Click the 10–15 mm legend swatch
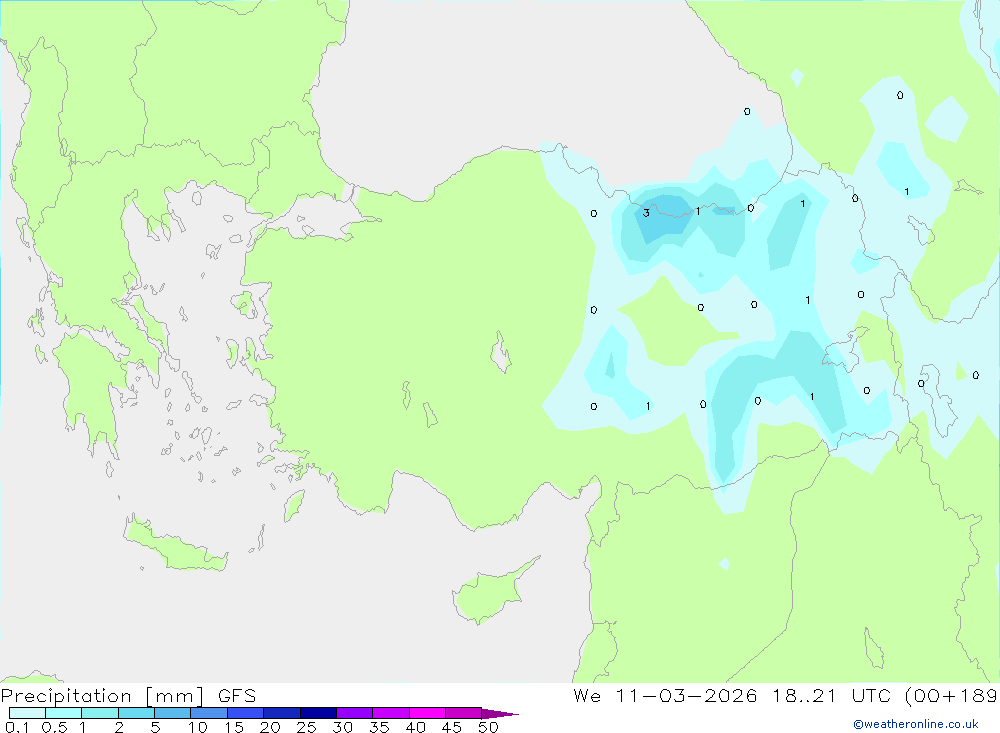This screenshot has height=733, width=1000. point(209,713)
